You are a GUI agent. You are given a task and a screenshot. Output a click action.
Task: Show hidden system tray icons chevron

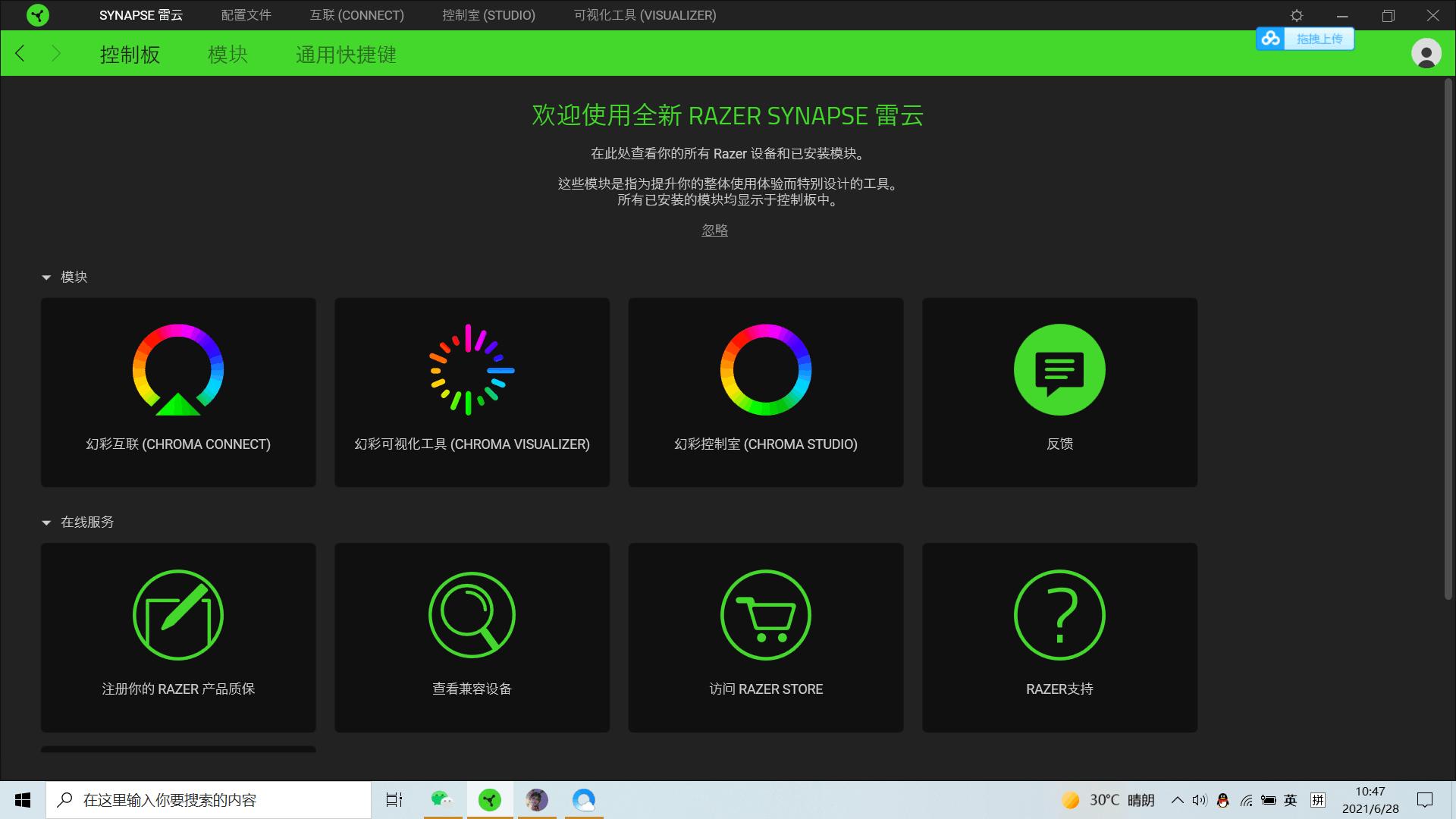[1177, 800]
